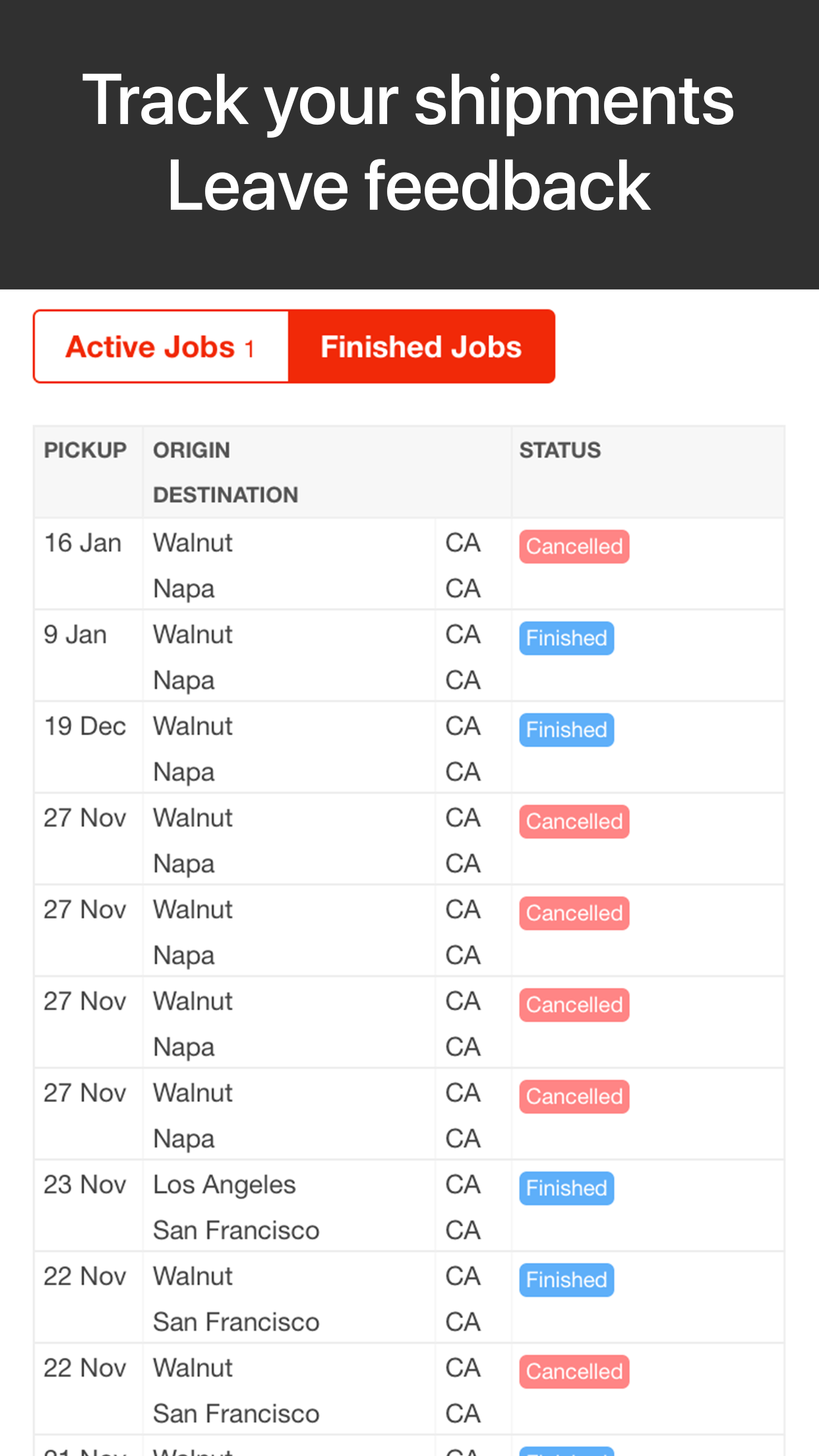Viewport: 819px width, 1456px height.
Task: Switch to the Active Jobs tab
Action: (x=162, y=347)
